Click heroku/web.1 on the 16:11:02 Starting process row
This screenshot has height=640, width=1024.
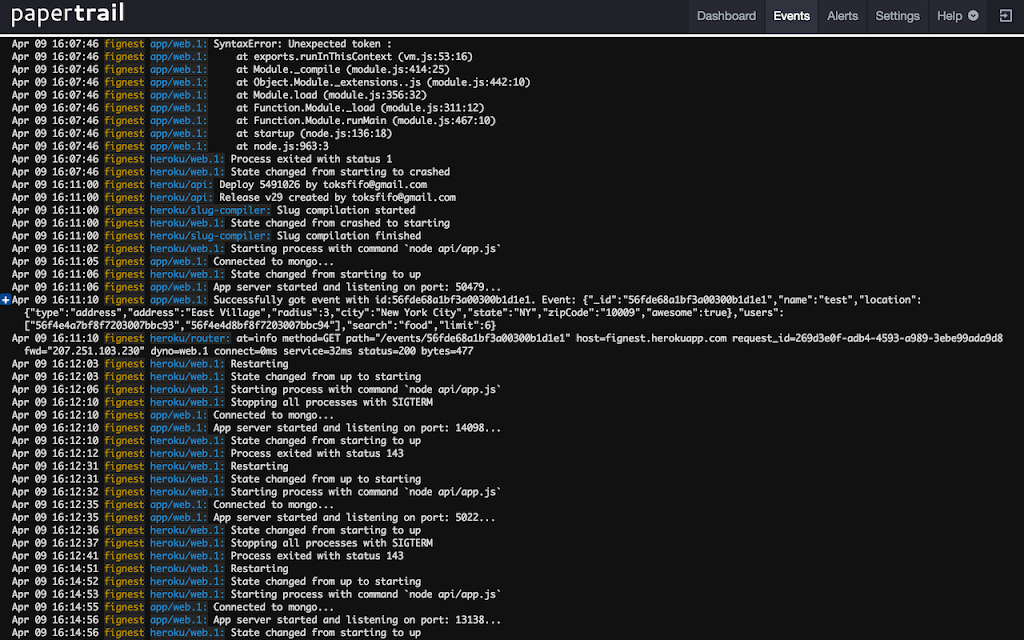(187, 248)
